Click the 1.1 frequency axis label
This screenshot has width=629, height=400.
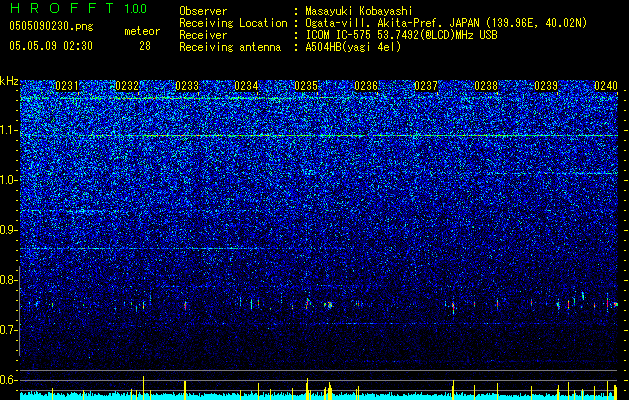point(9,130)
